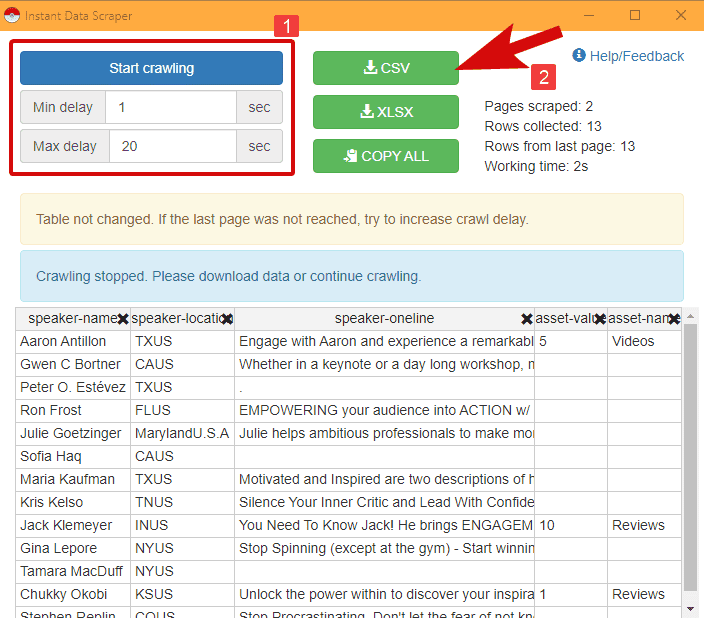Select the Kris Kelso cell
Screen dimensions: 704x642
coord(73,502)
